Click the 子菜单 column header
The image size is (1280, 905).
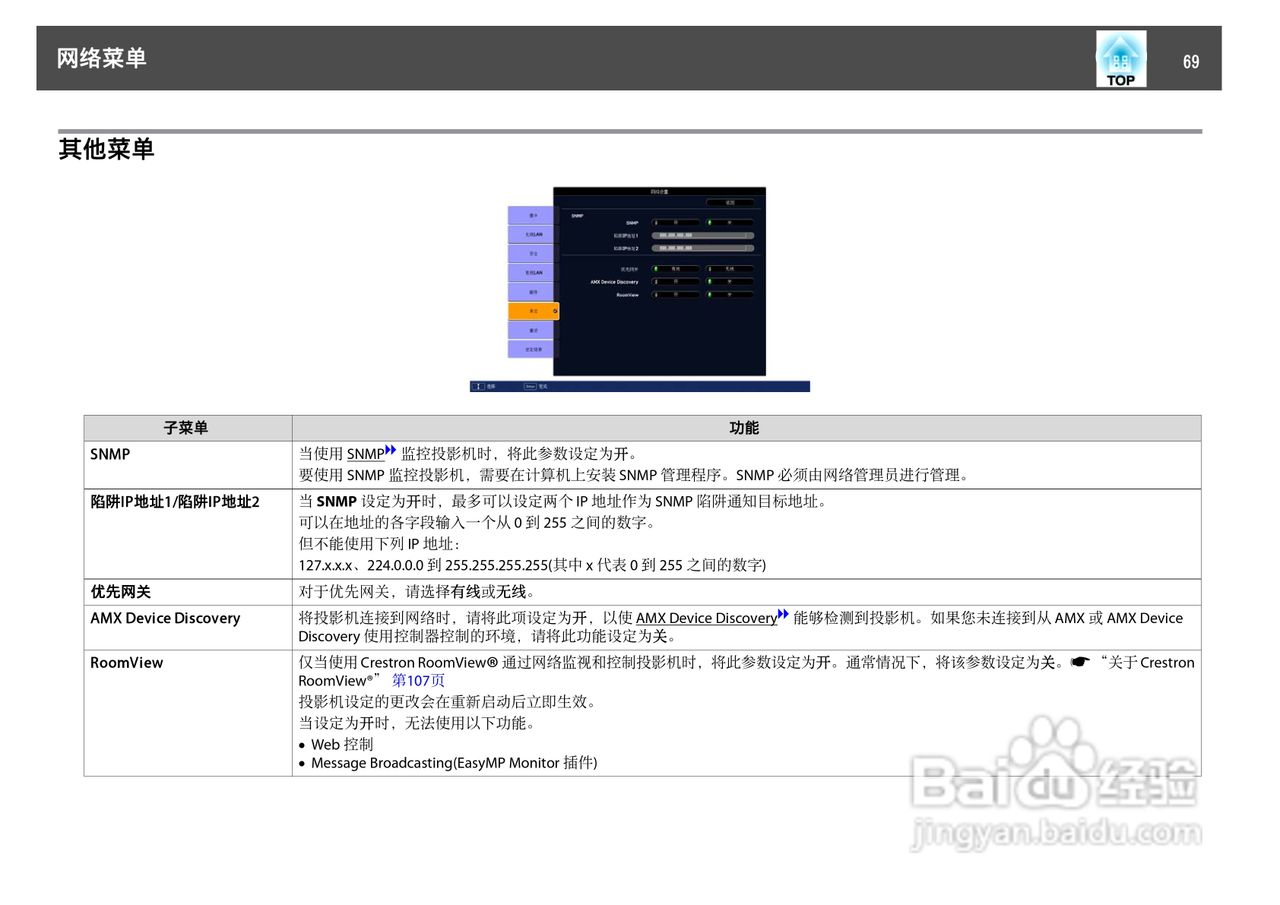coord(186,428)
